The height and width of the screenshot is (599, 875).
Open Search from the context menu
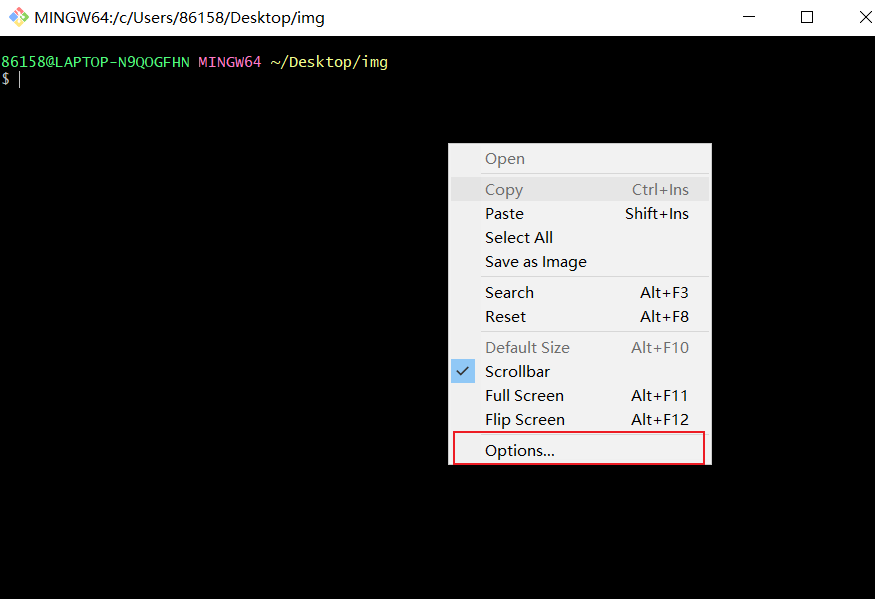pyautogui.click(x=509, y=293)
